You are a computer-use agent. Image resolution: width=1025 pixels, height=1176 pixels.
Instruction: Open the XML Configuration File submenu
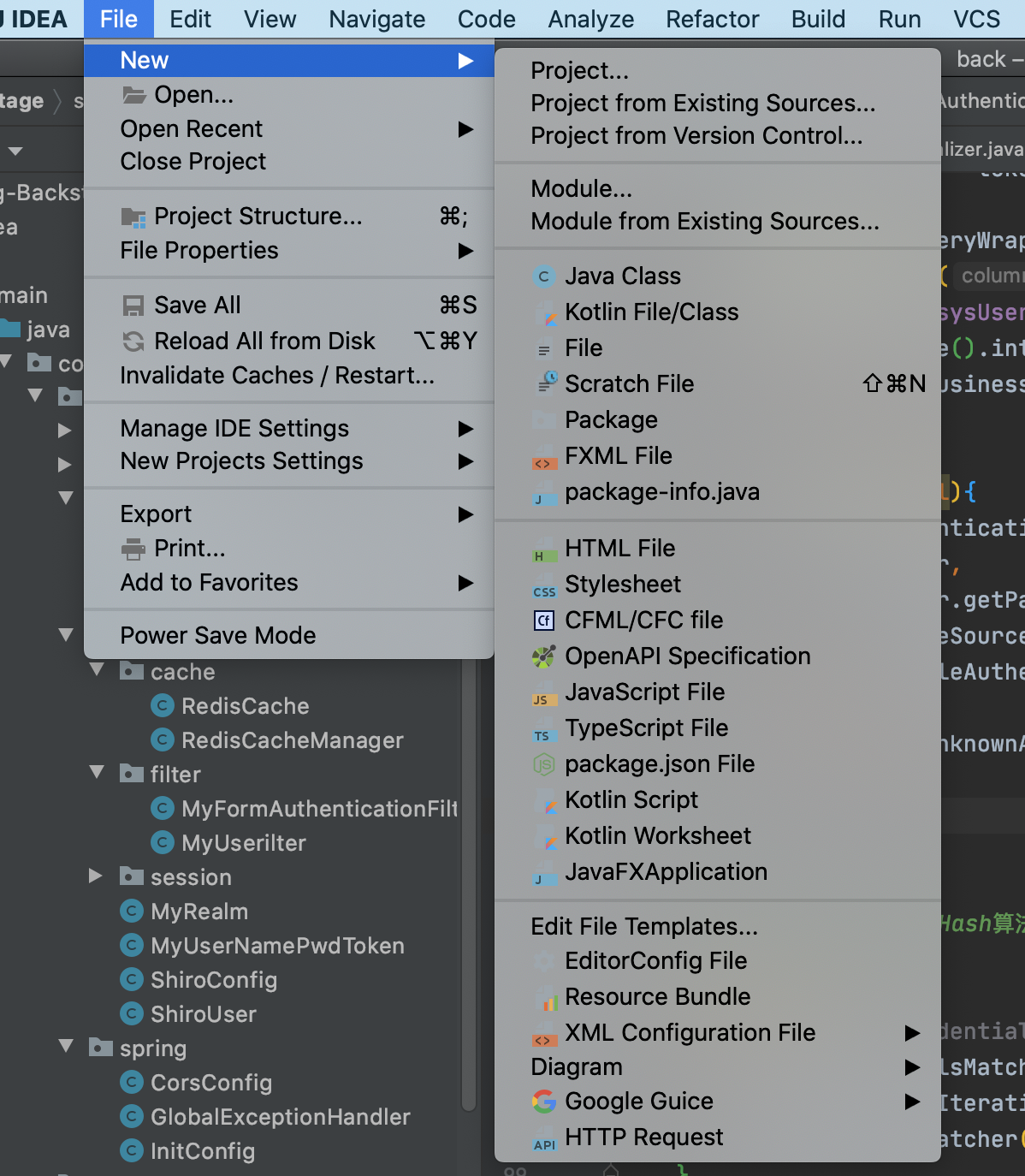pyautogui.click(x=690, y=1033)
